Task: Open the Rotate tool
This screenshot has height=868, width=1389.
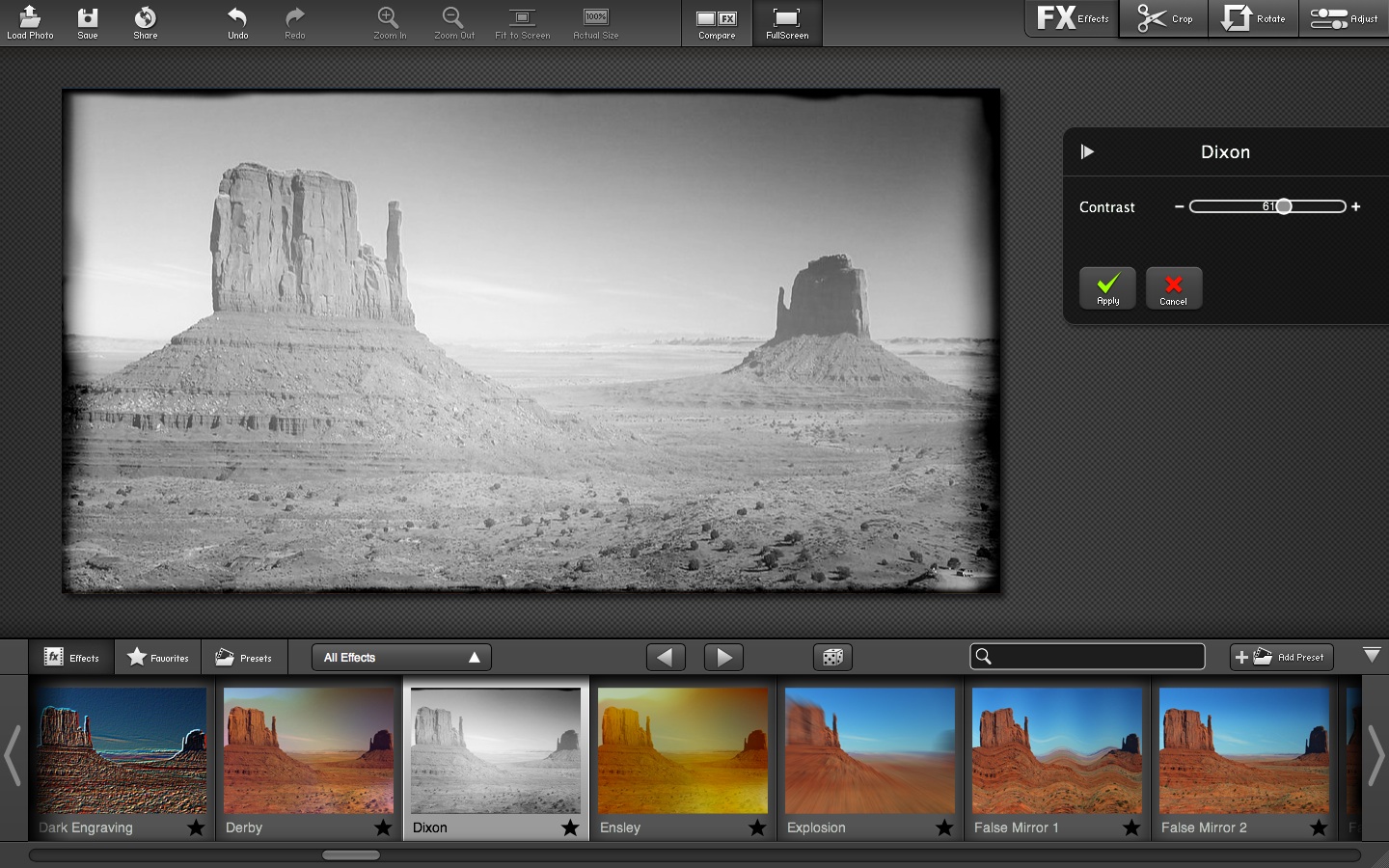Action: 1253,19
